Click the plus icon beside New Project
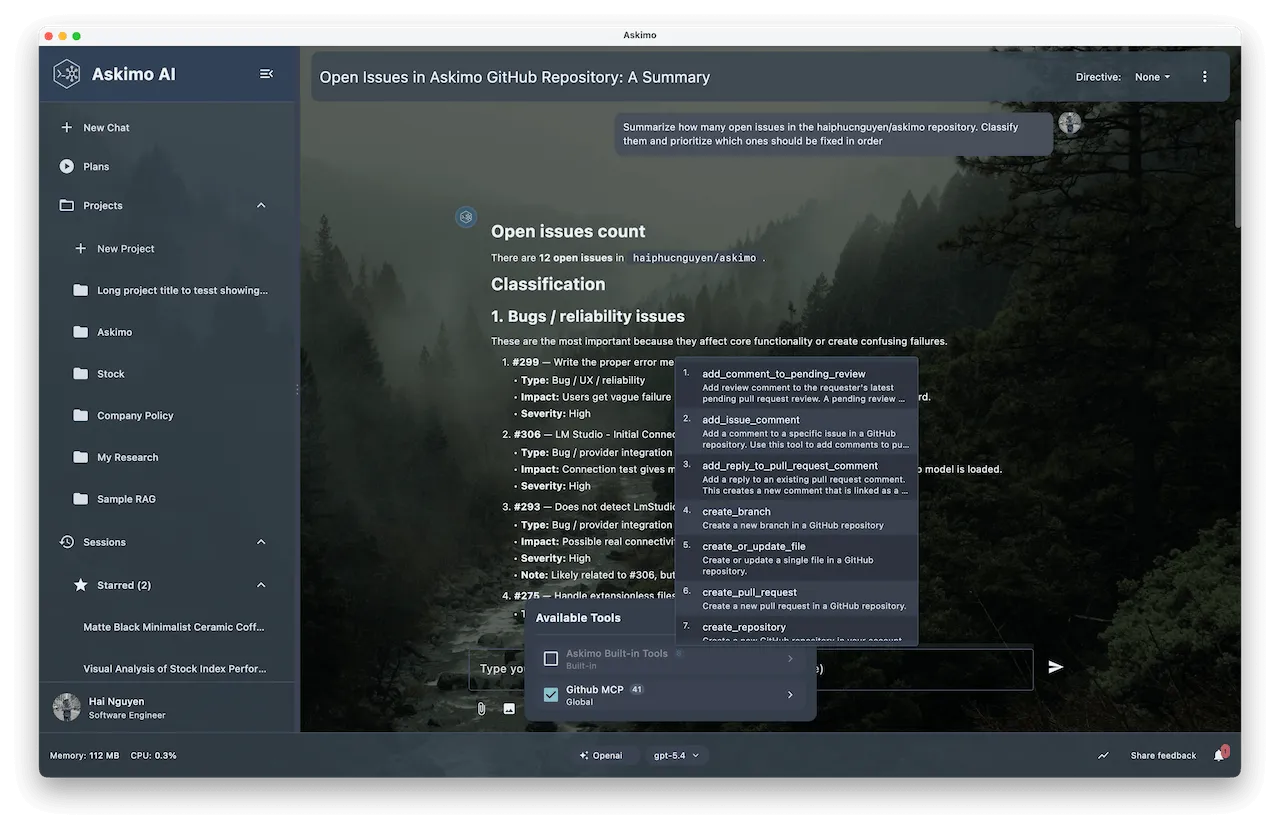Viewport: 1280px width, 829px height. (81, 249)
